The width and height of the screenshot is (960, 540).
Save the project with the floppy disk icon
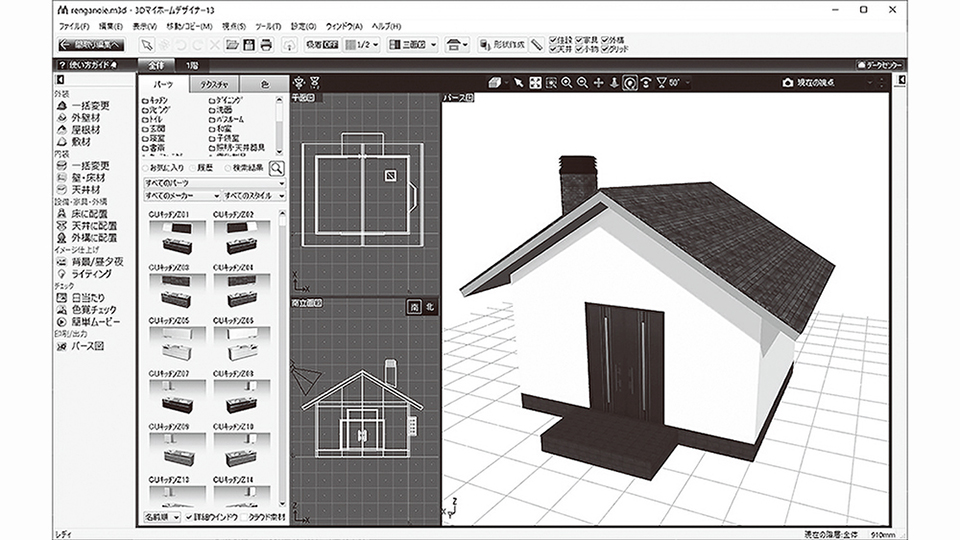coord(249,45)
